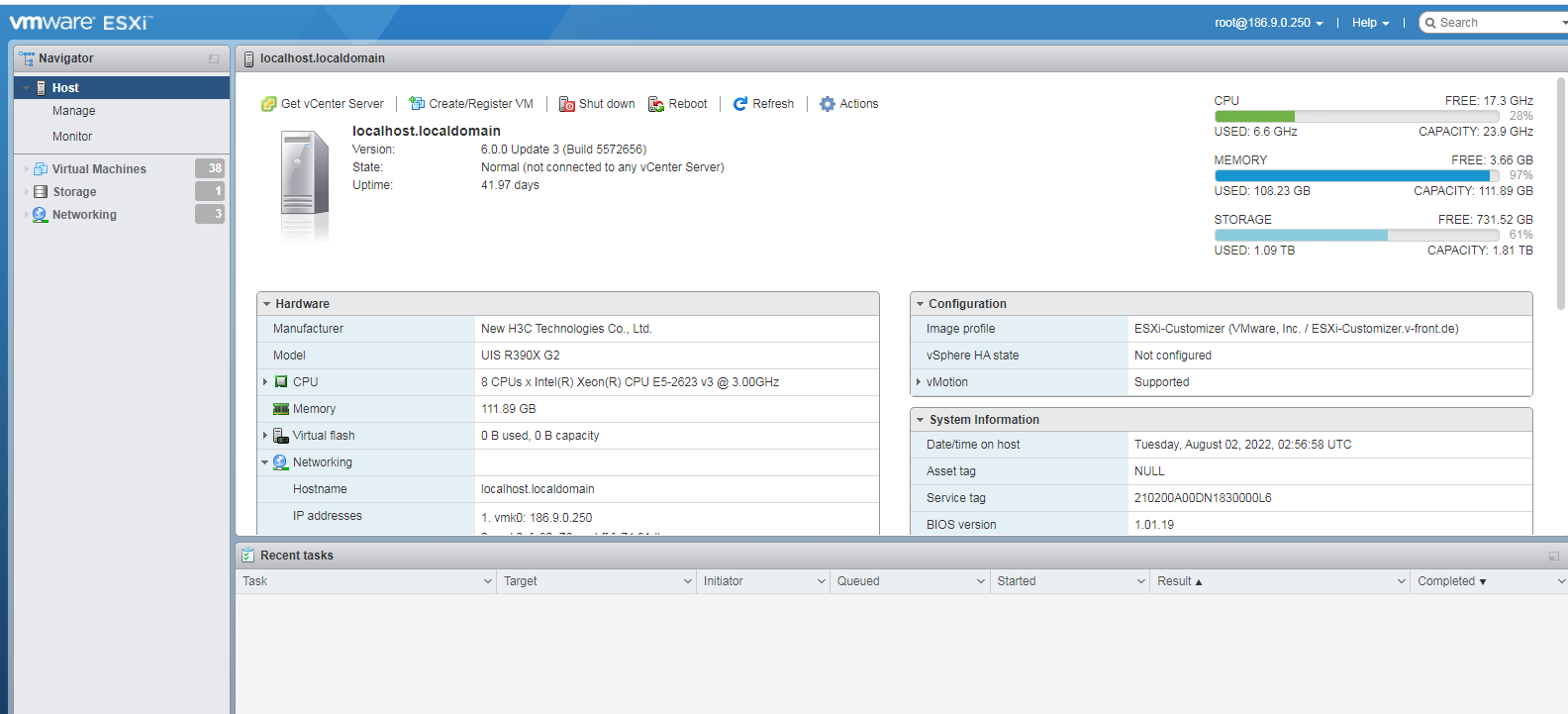Minimize the Recent tasks panel

coord(1554,557)
